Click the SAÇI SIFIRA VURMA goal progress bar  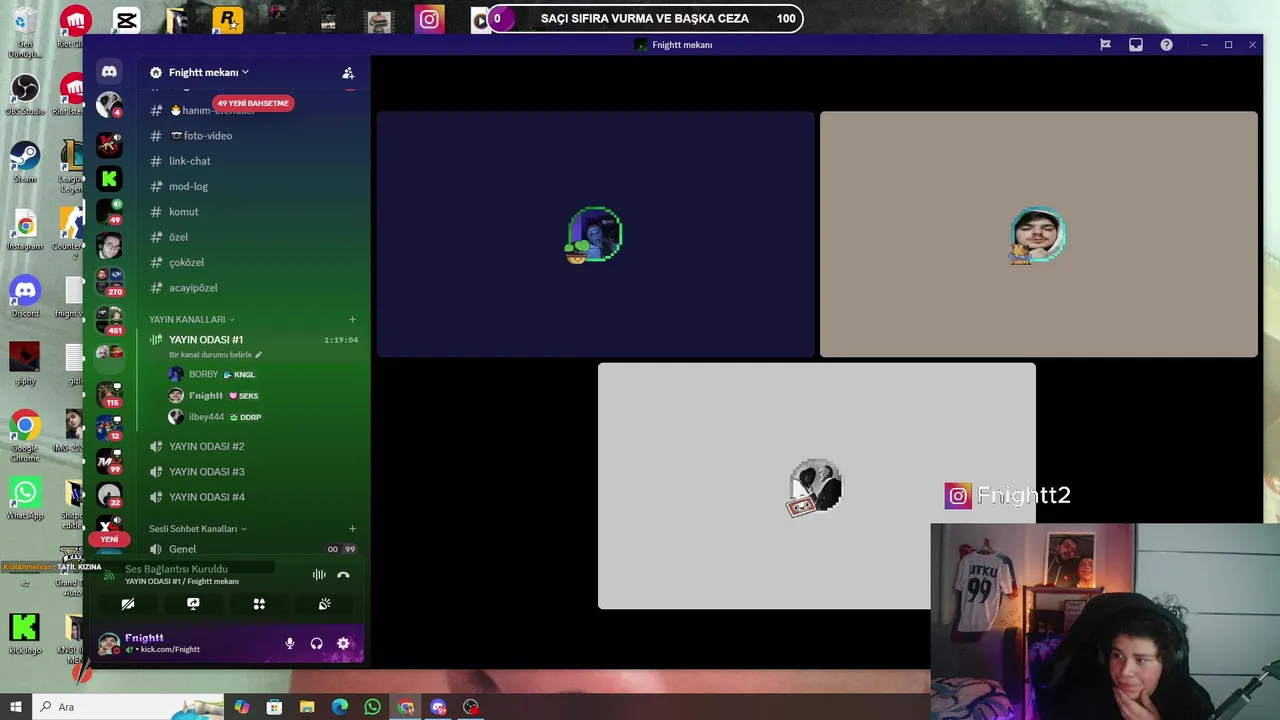(645, 19)
